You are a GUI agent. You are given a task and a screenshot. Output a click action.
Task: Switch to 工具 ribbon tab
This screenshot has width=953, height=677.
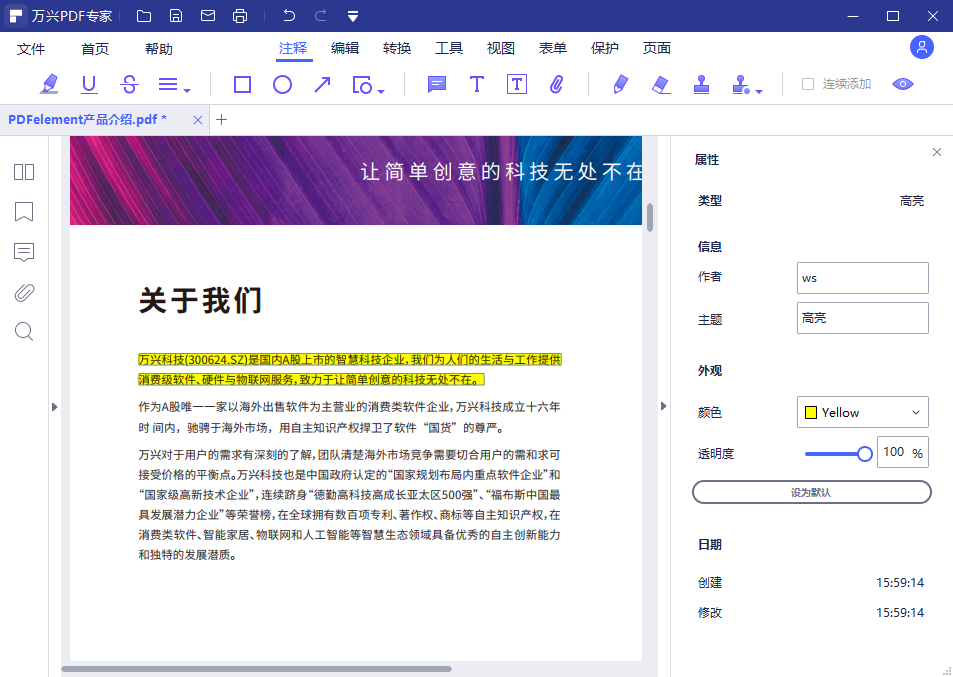(449, 48)
